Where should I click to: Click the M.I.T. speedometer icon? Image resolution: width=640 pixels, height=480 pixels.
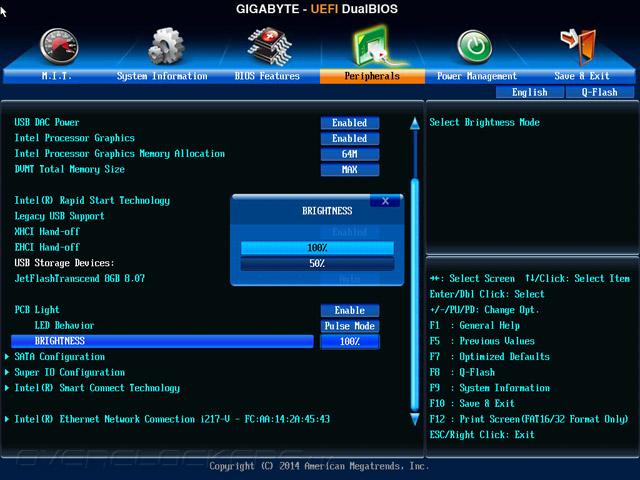point(59,46)
